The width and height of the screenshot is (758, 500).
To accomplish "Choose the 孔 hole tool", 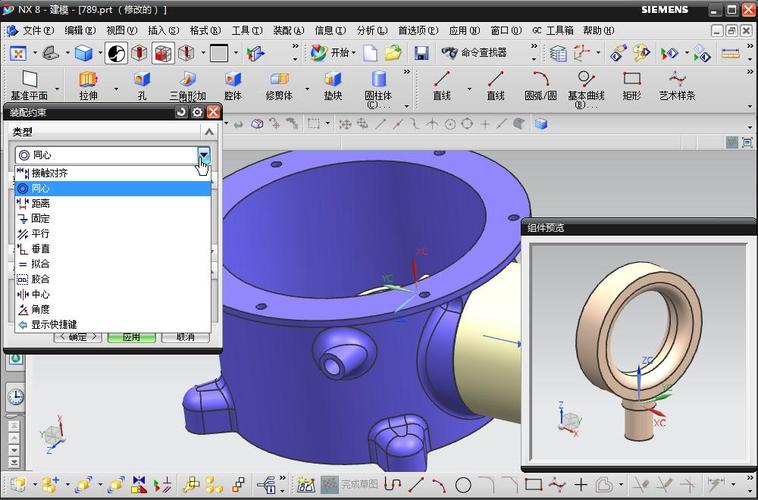I will tap(142, 85).
